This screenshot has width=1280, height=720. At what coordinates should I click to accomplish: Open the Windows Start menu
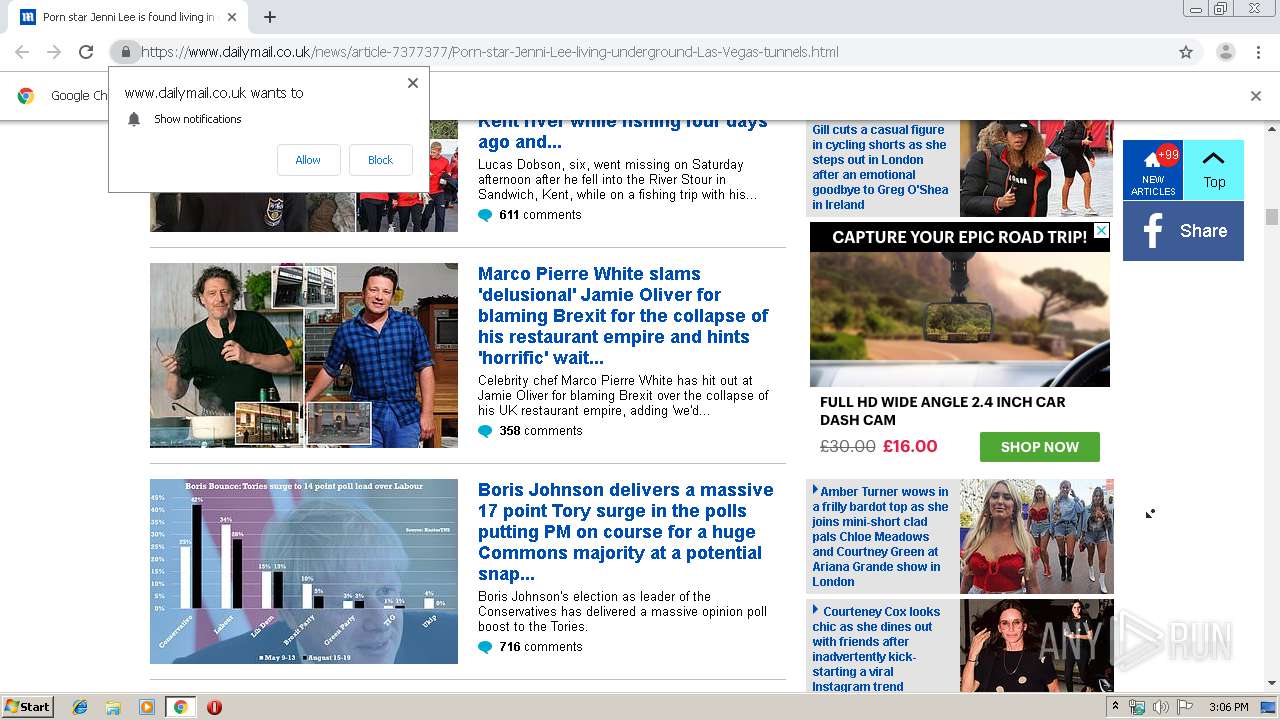(28, 707)
